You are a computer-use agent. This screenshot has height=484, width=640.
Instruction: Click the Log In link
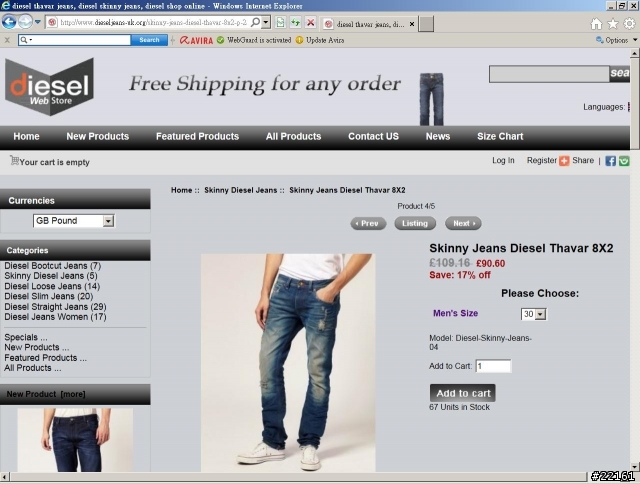click(x=503, y=160)
